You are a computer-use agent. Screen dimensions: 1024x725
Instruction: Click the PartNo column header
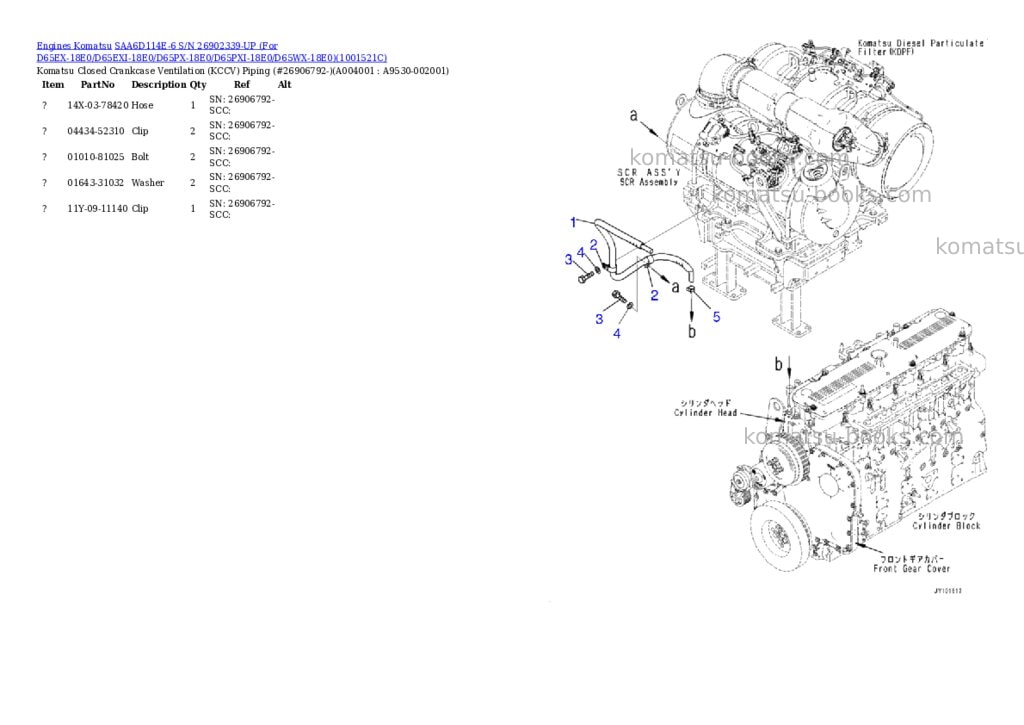pos(97,85)
